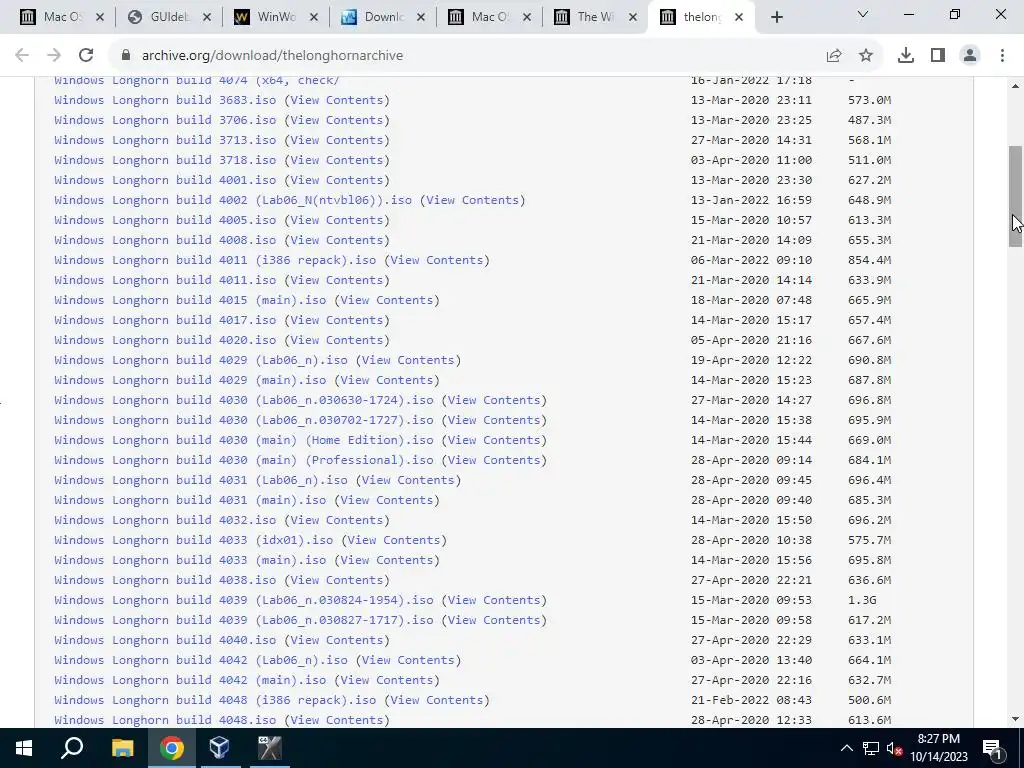Select date 06-Mar-2022 09:10
Viewport: 1024px width, 768px height.
[752, 260]
